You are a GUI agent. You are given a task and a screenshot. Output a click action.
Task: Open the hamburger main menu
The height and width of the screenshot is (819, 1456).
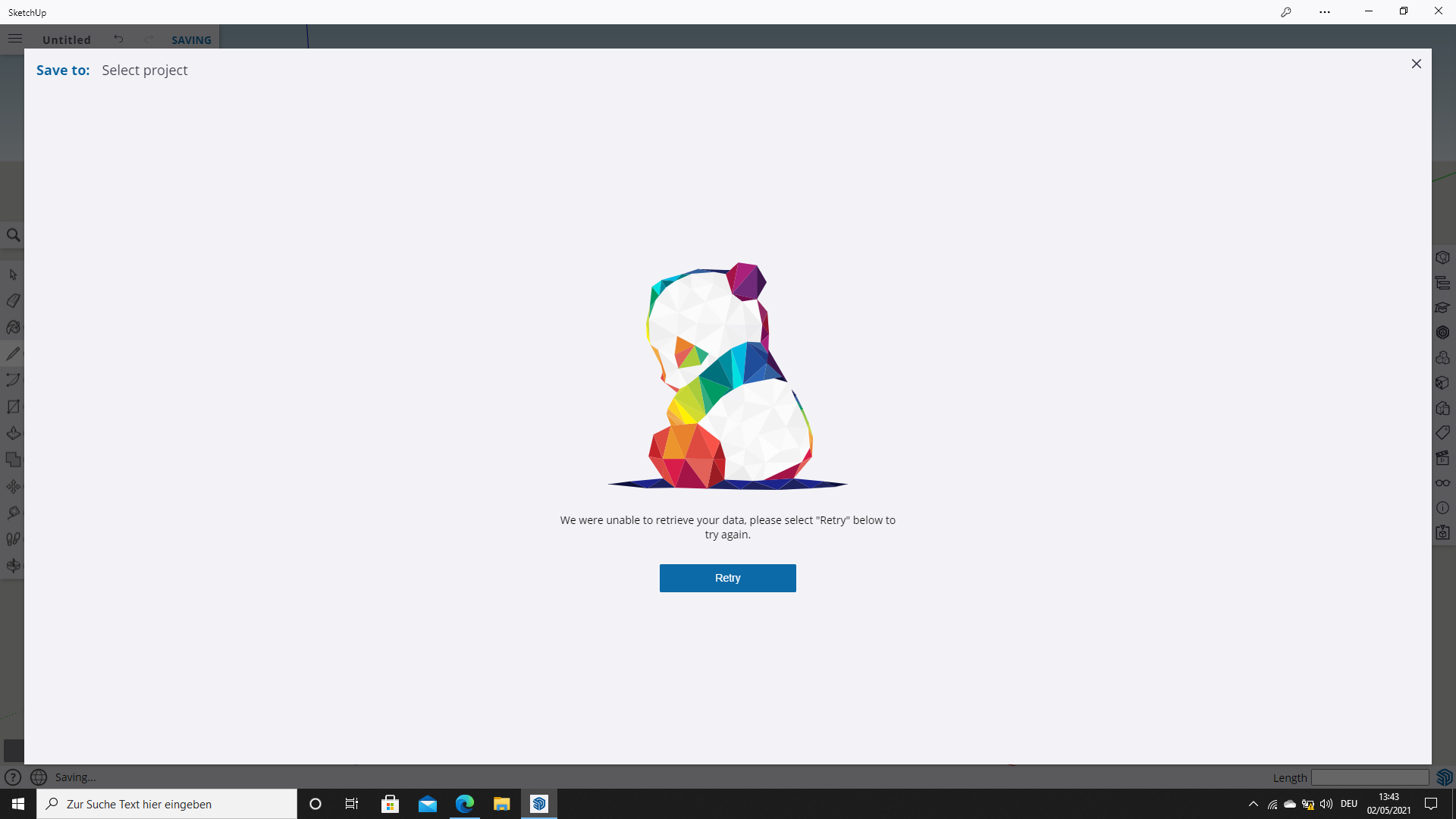pyautogui.click(x=15, y=39)
